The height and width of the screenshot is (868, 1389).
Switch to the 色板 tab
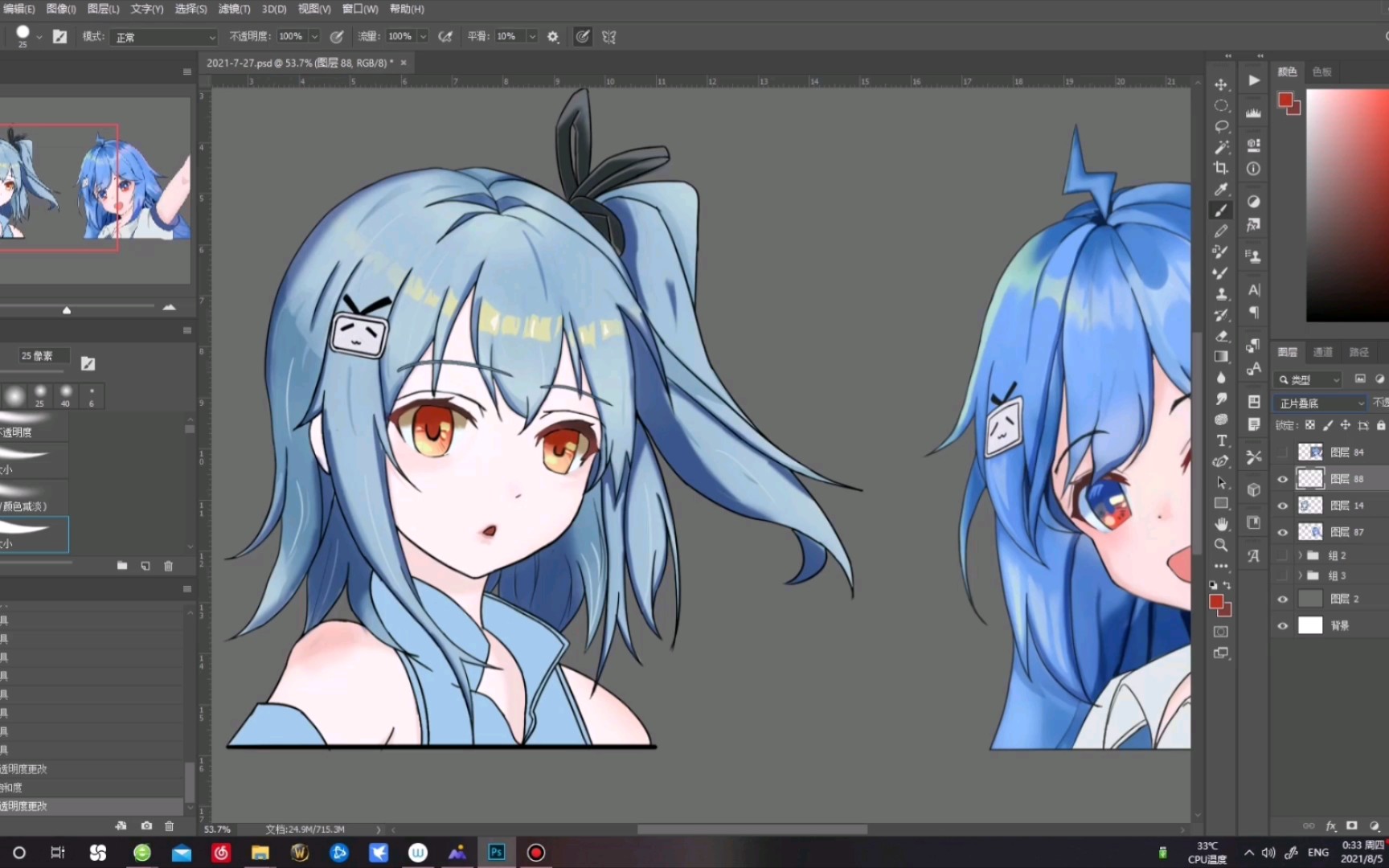(x=1321, y=72)
